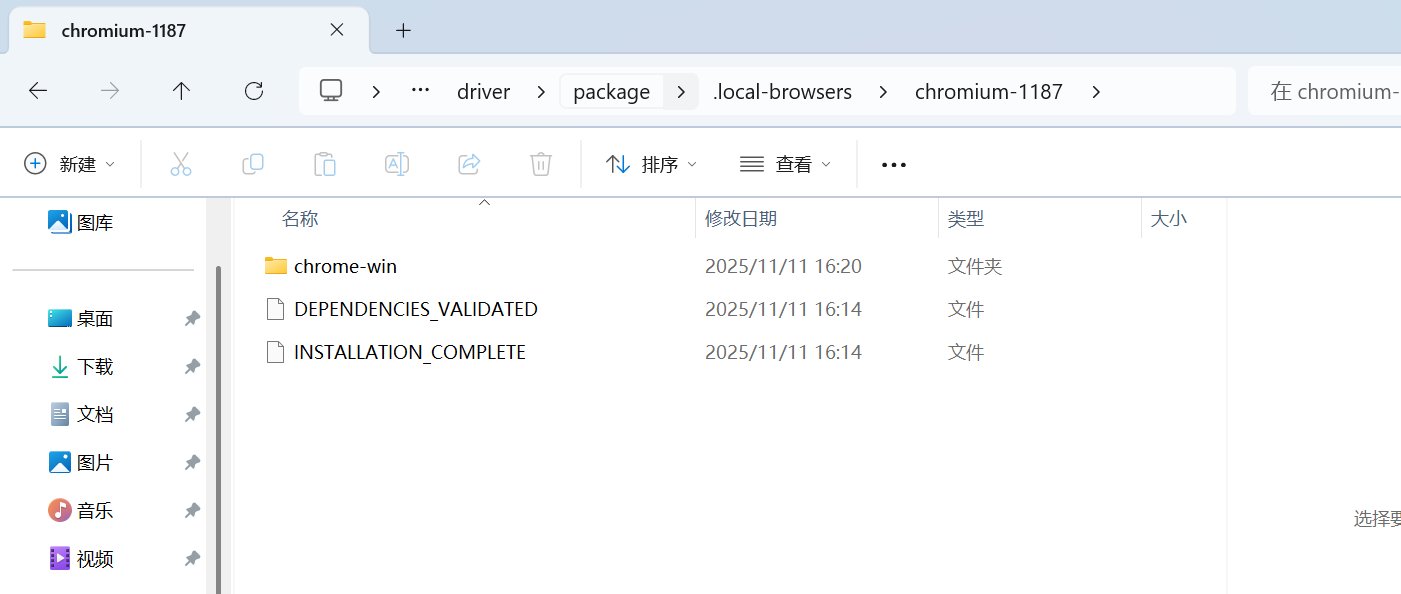Expand chevron after .local-browsers breadcrumb

883,91
